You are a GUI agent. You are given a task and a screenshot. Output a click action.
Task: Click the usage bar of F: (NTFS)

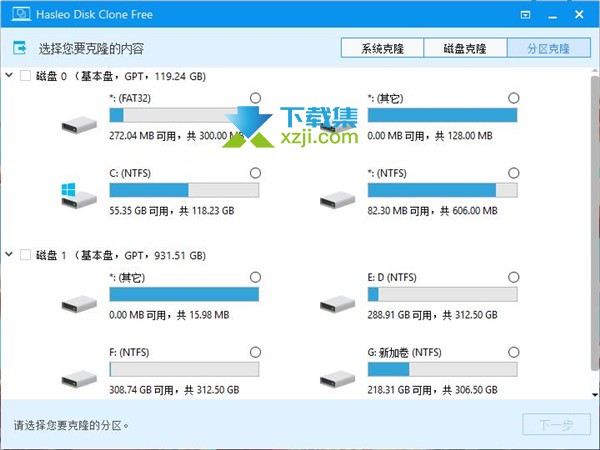tap(184, 369)
